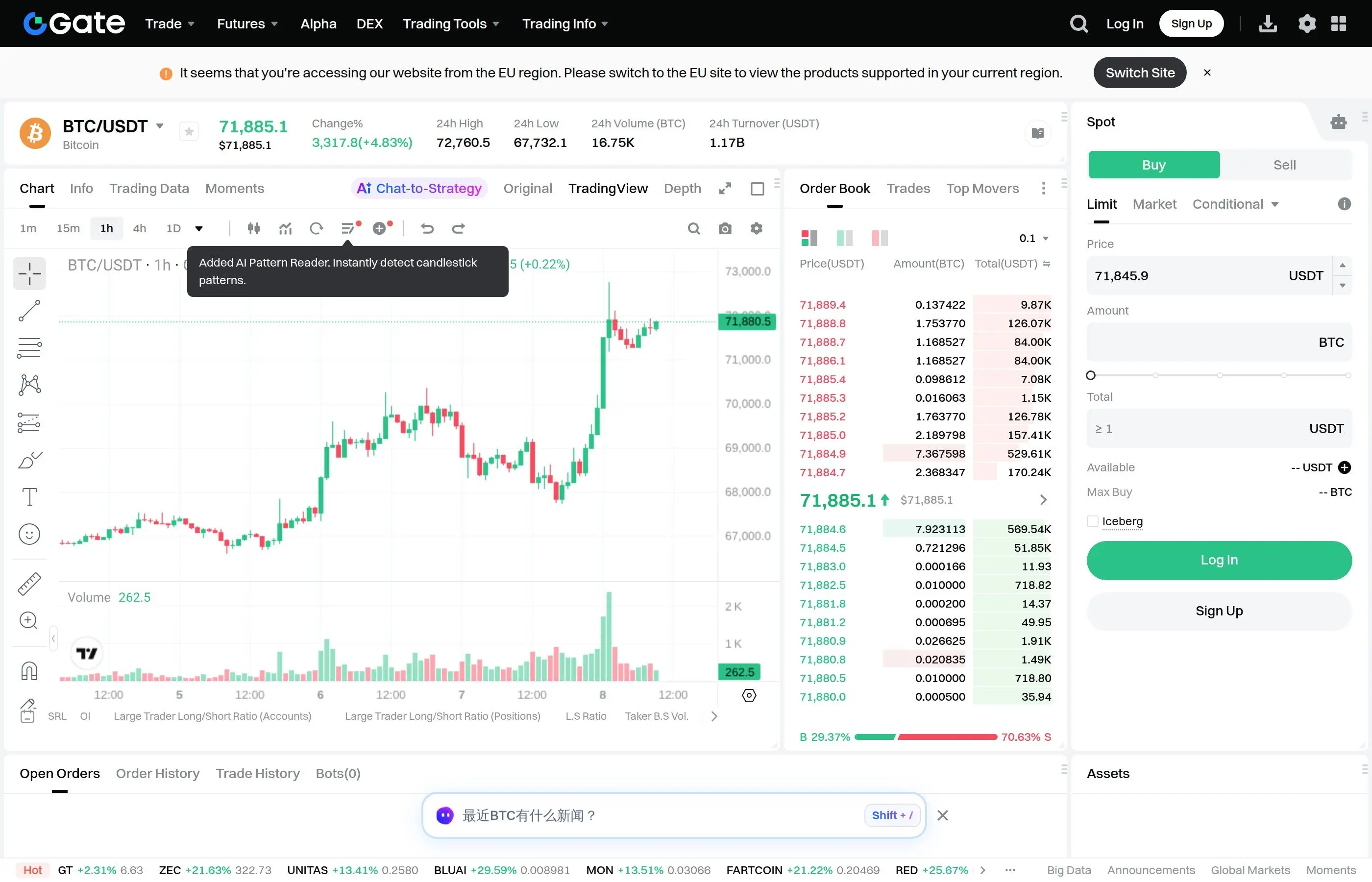
Task: Select the pattern drawing tool
Action: [29, 385]
